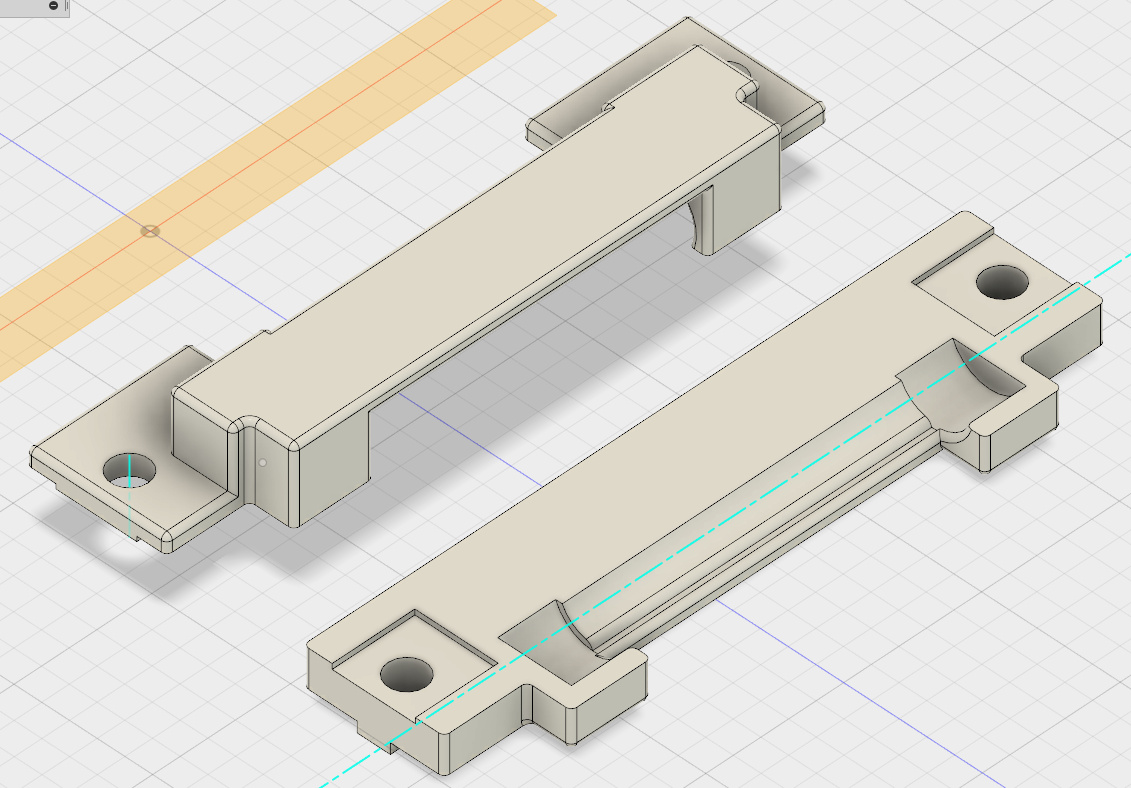Select the far-end mounting hole of the lower bracket
This screenshot has width=1131, height=788.
[x=1002, y=282]
